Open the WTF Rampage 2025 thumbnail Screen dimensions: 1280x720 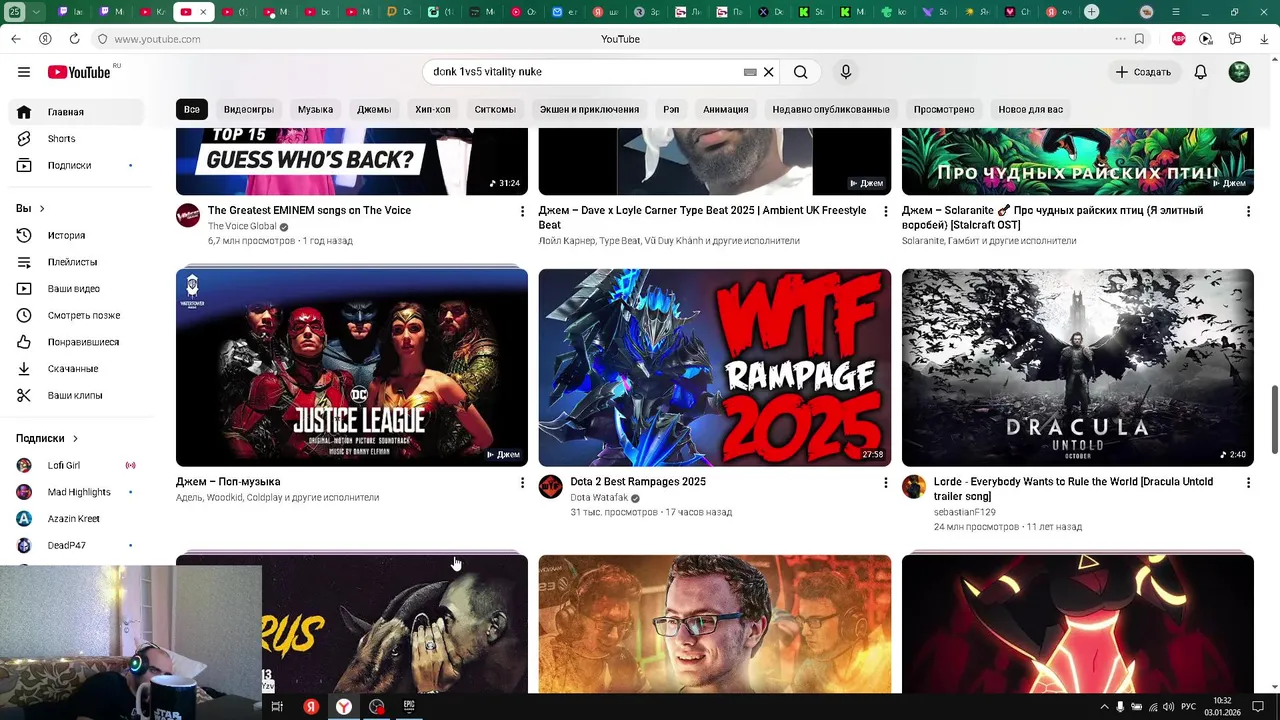coord(715,368)
